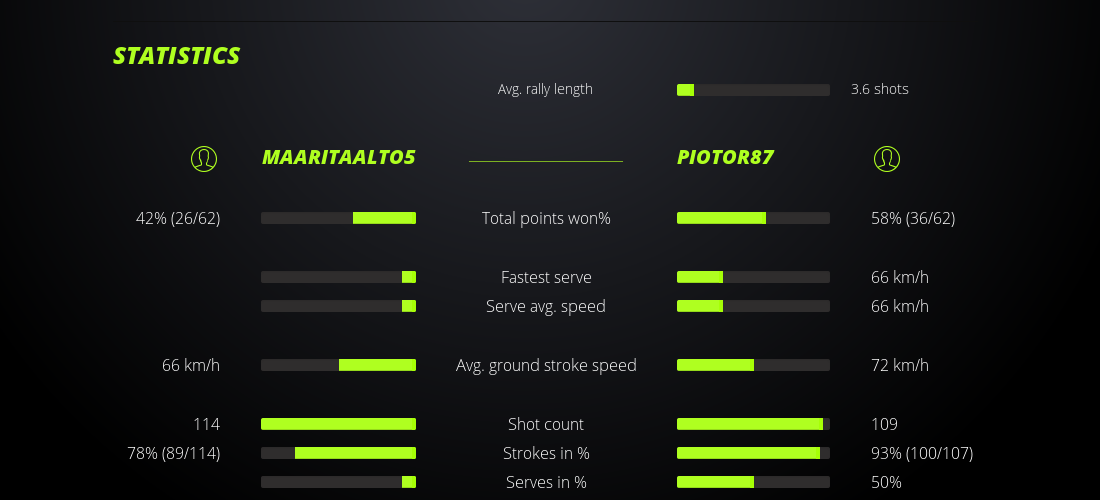Click MAARITAALTO5's Serve avg. speed bar

coord(338,306)
